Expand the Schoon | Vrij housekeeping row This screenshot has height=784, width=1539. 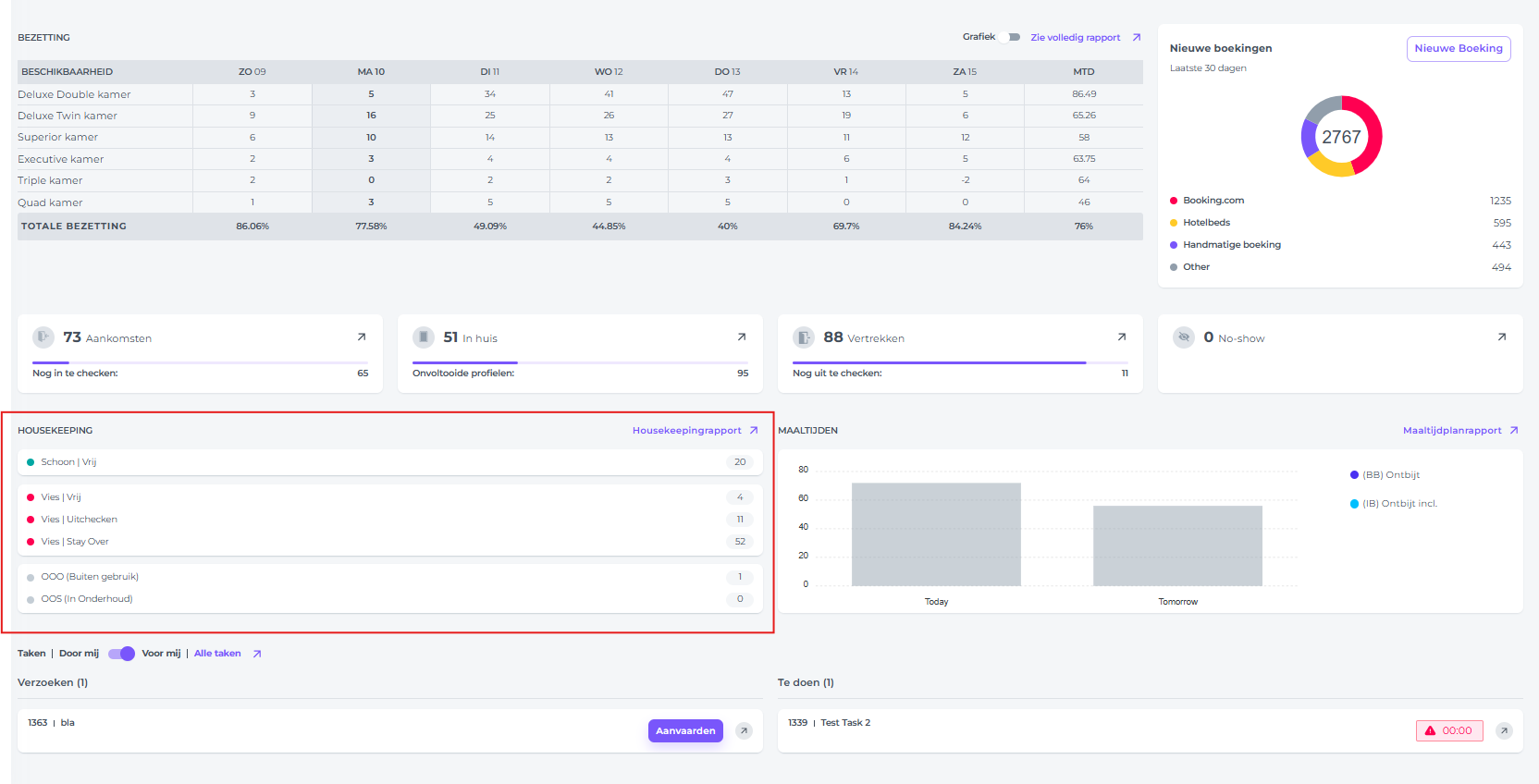tap(388, 462)
